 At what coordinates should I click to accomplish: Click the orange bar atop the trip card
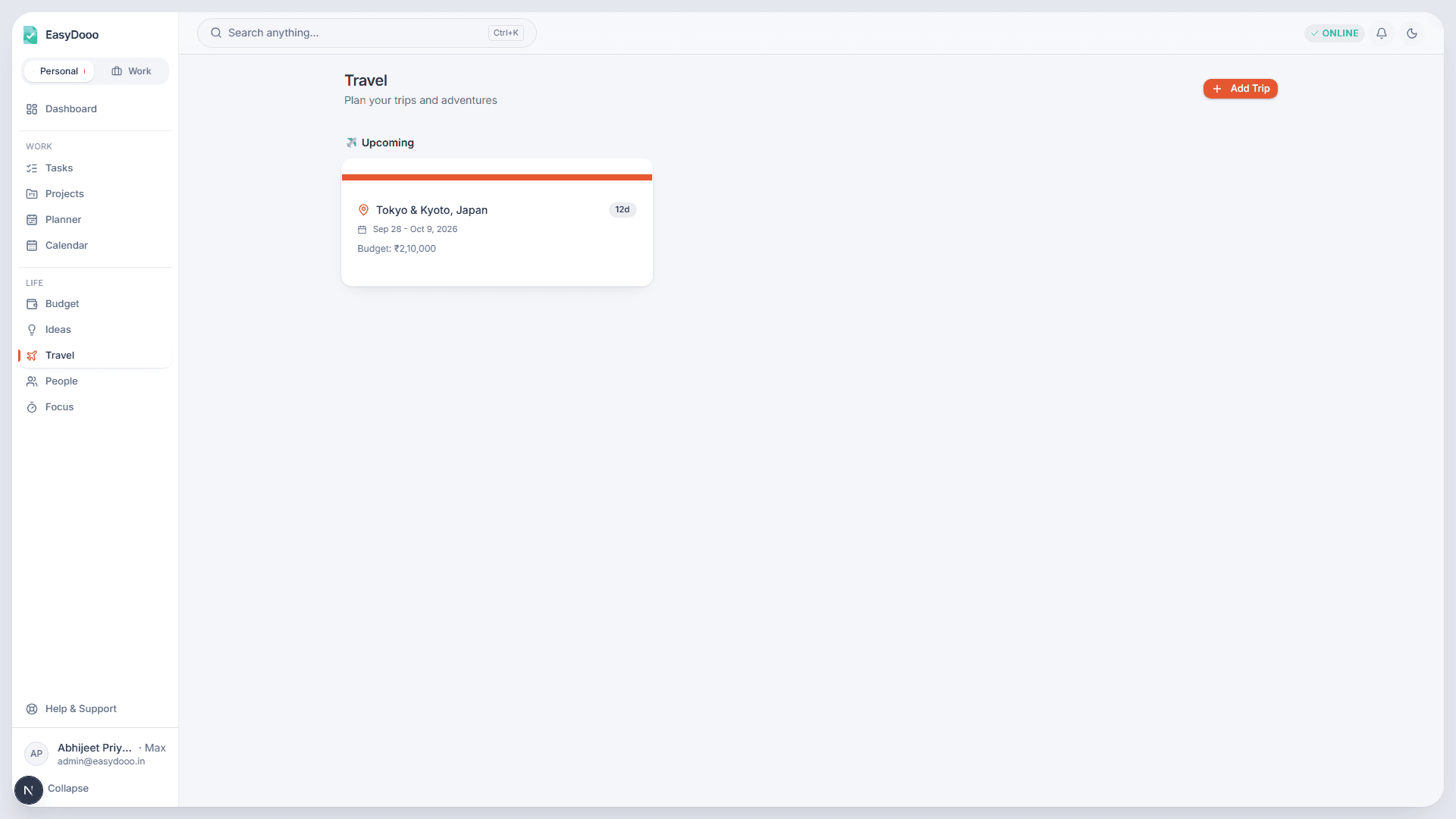point(497,177)
